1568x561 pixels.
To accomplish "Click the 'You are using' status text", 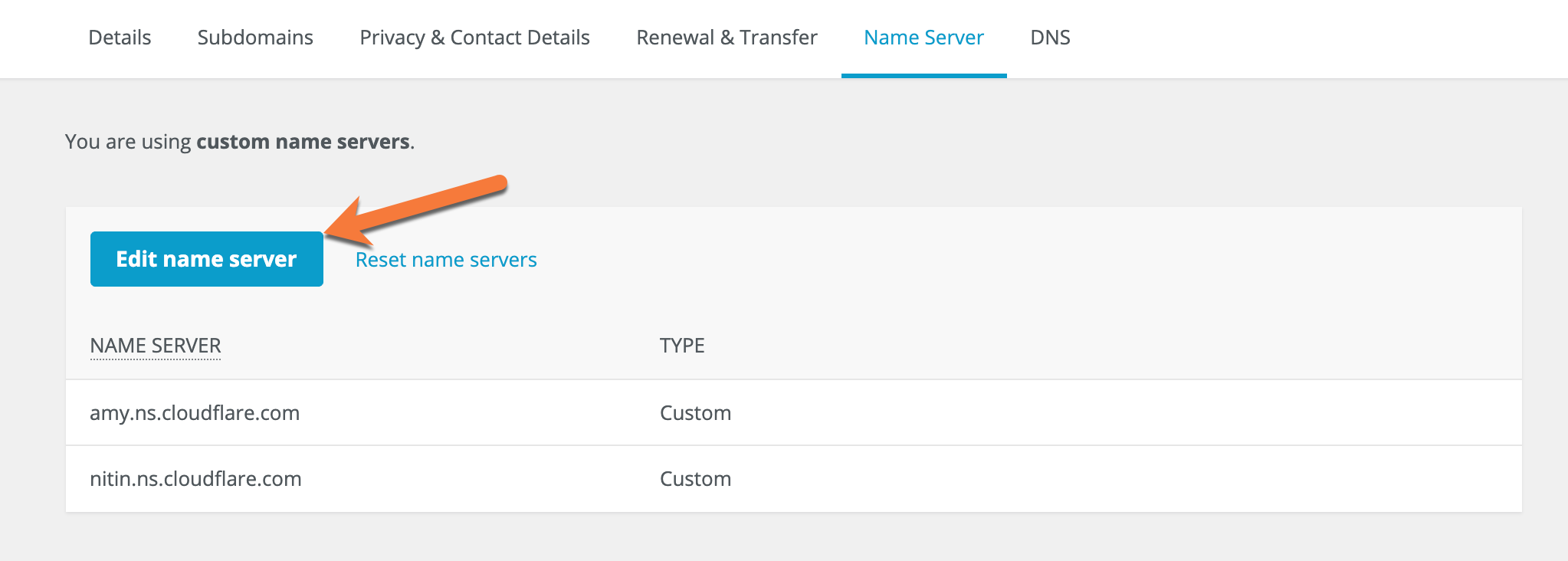I will click(x=128, y=142).
